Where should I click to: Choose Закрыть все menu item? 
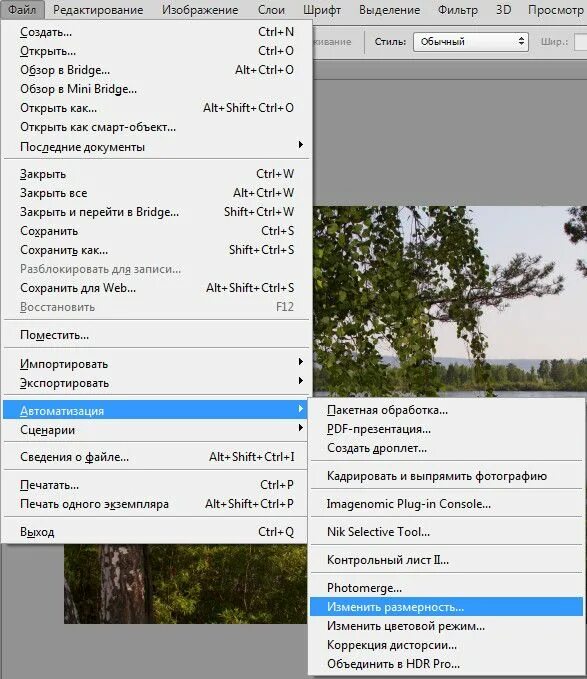click(157, 193)
